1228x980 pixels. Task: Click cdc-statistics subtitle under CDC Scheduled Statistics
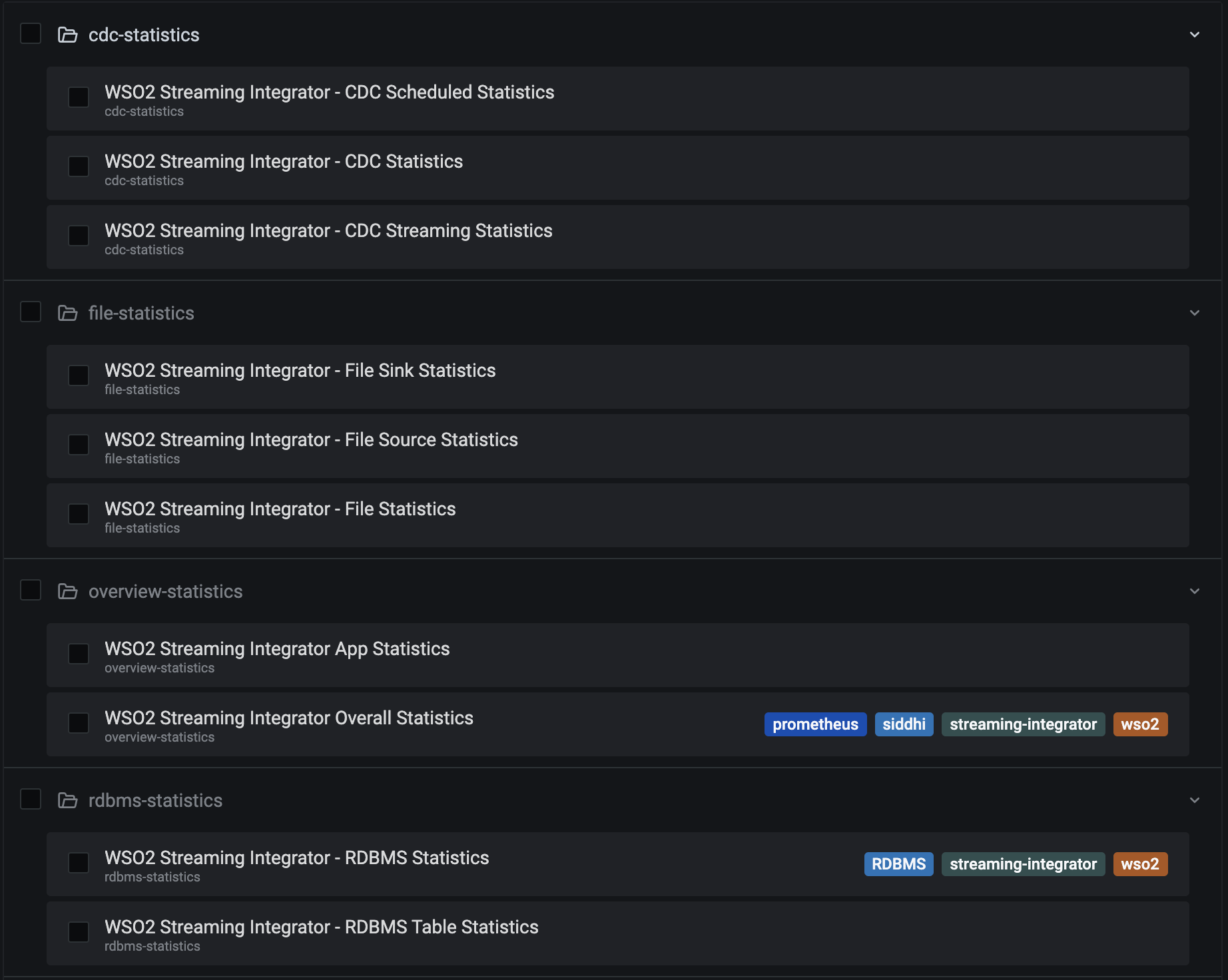coord(144,112)
